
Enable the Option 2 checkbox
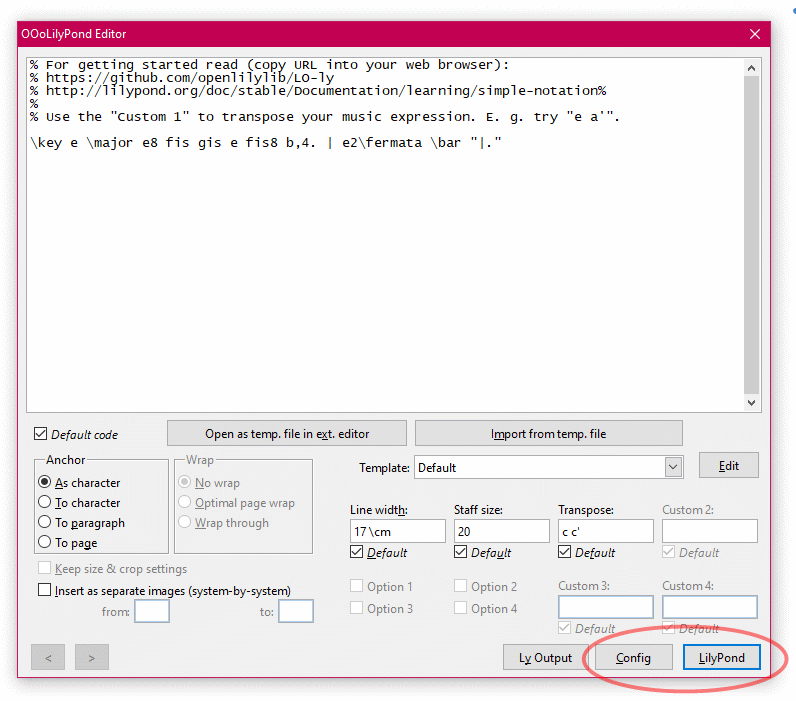(460, 586)
